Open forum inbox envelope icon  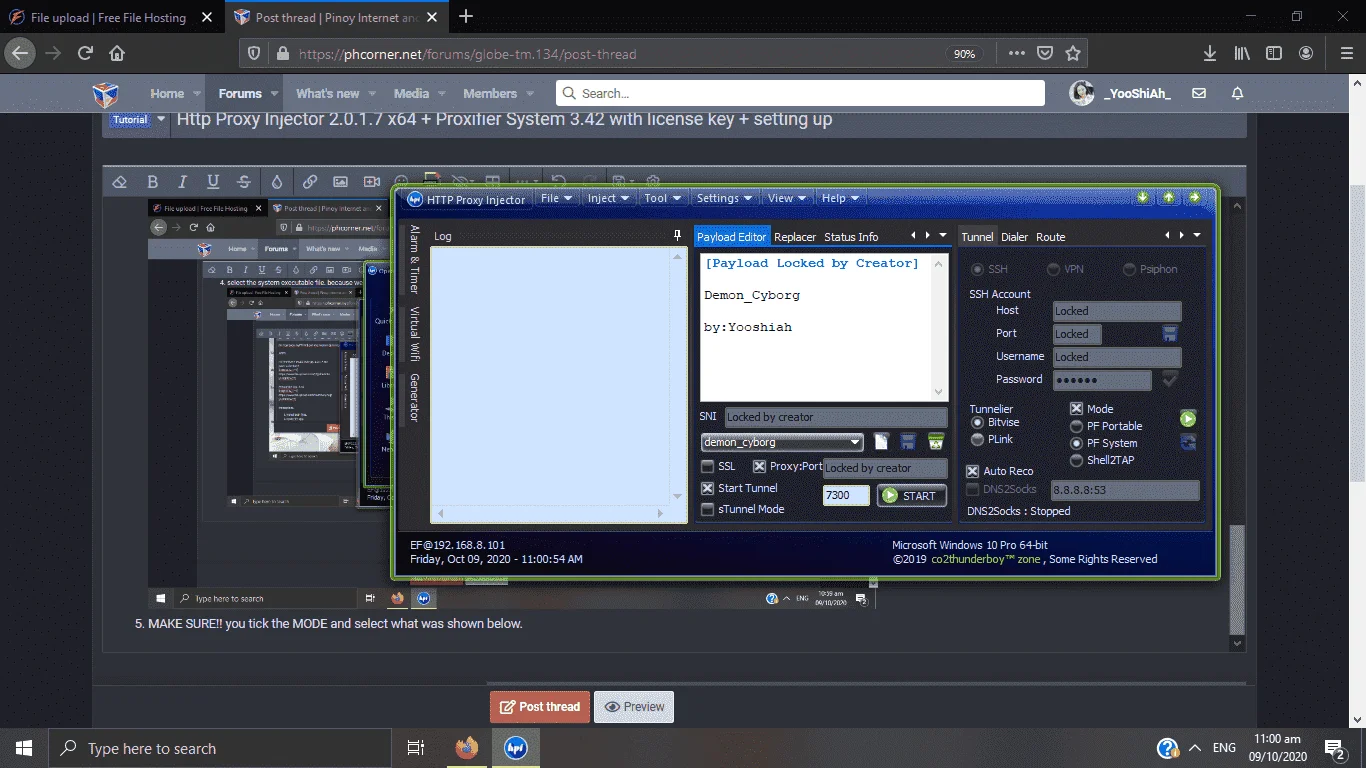tap(1199, 93)
